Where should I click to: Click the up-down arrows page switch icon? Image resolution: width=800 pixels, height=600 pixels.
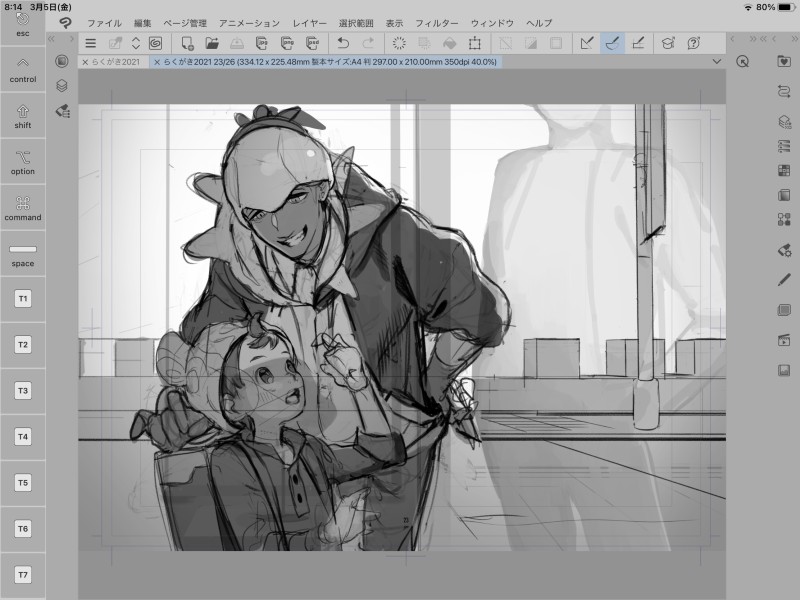(136, 43)
